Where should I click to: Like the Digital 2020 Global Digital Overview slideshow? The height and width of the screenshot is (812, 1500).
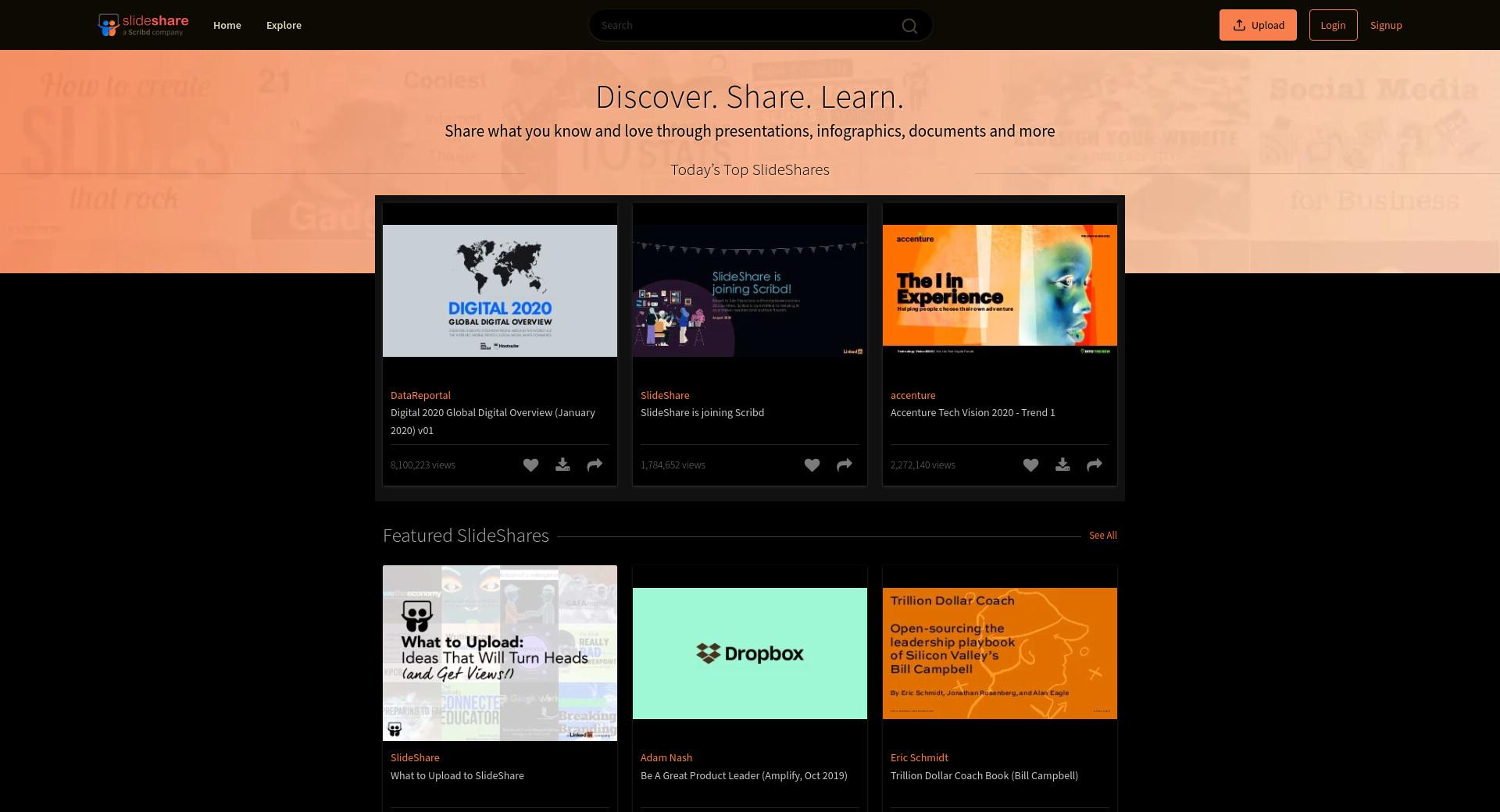click(530, 465)
